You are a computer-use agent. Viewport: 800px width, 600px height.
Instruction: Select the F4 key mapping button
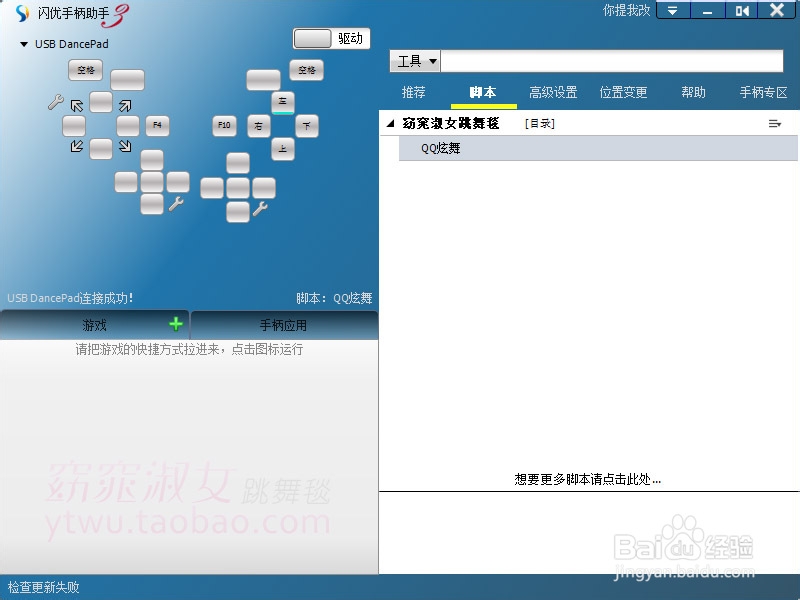point(157,125)
